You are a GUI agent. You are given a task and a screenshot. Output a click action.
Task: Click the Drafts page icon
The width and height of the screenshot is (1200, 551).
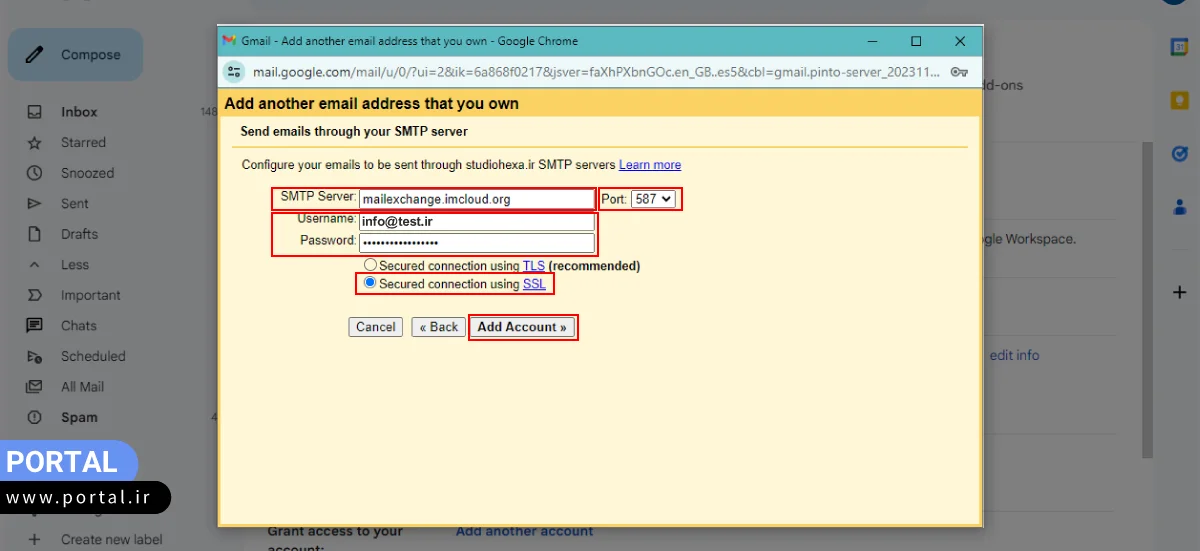[x=35, y=234]
